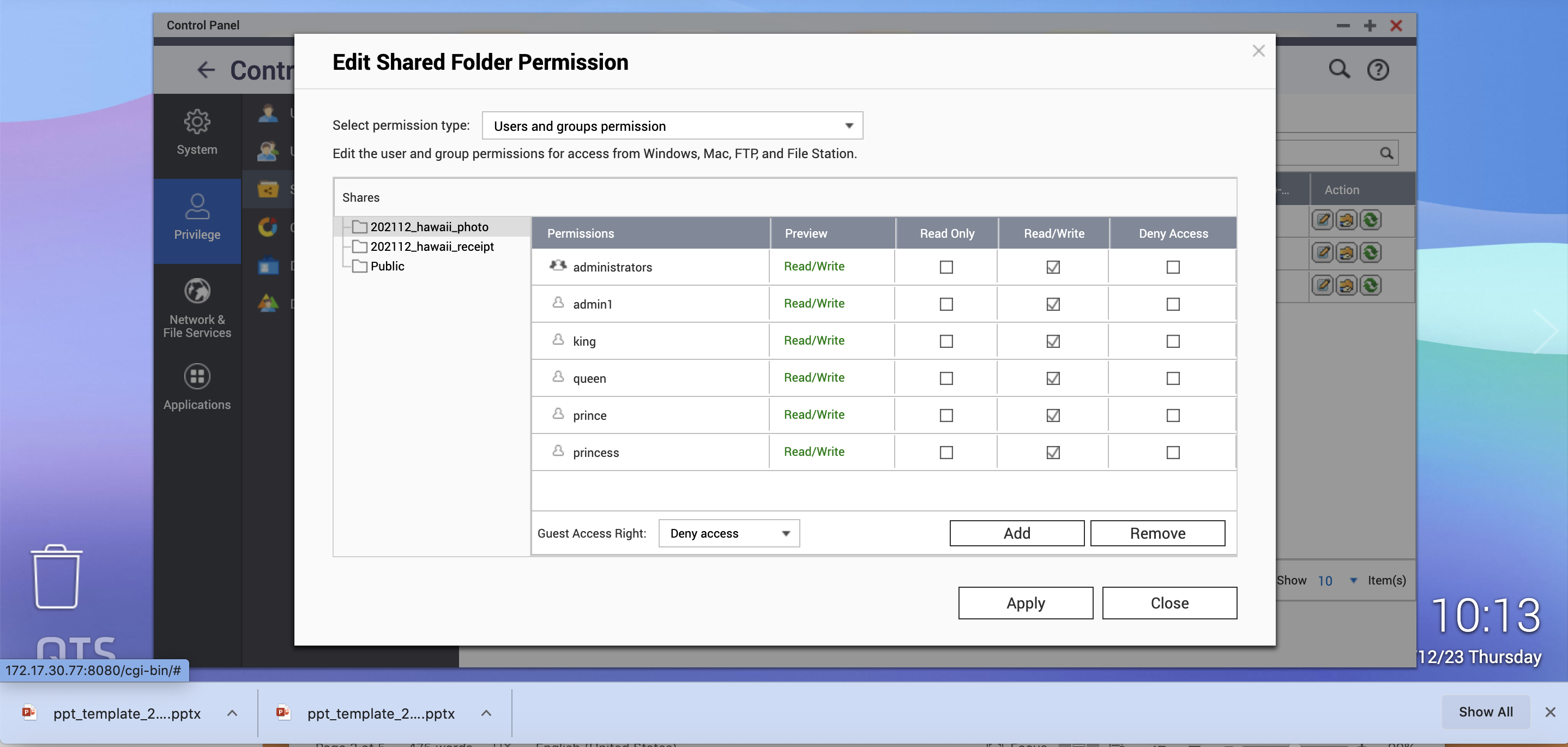Screen dimensions: 1568x747
Task: Click the back arrow in Control Panel
Action: coord(207,70)
